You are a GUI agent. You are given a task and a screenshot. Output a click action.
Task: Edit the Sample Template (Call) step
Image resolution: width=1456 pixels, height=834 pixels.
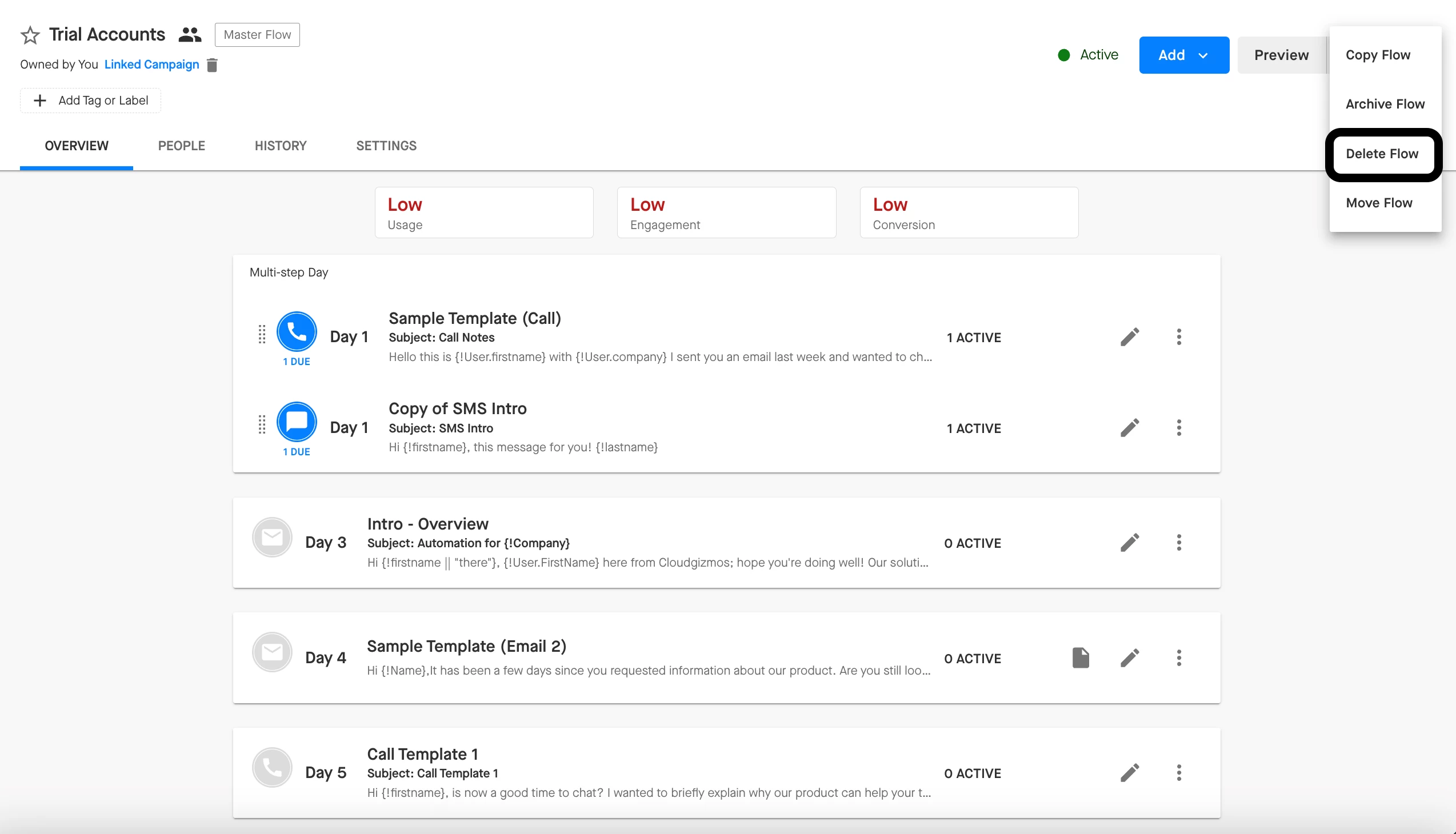(x=1129, y=337)
